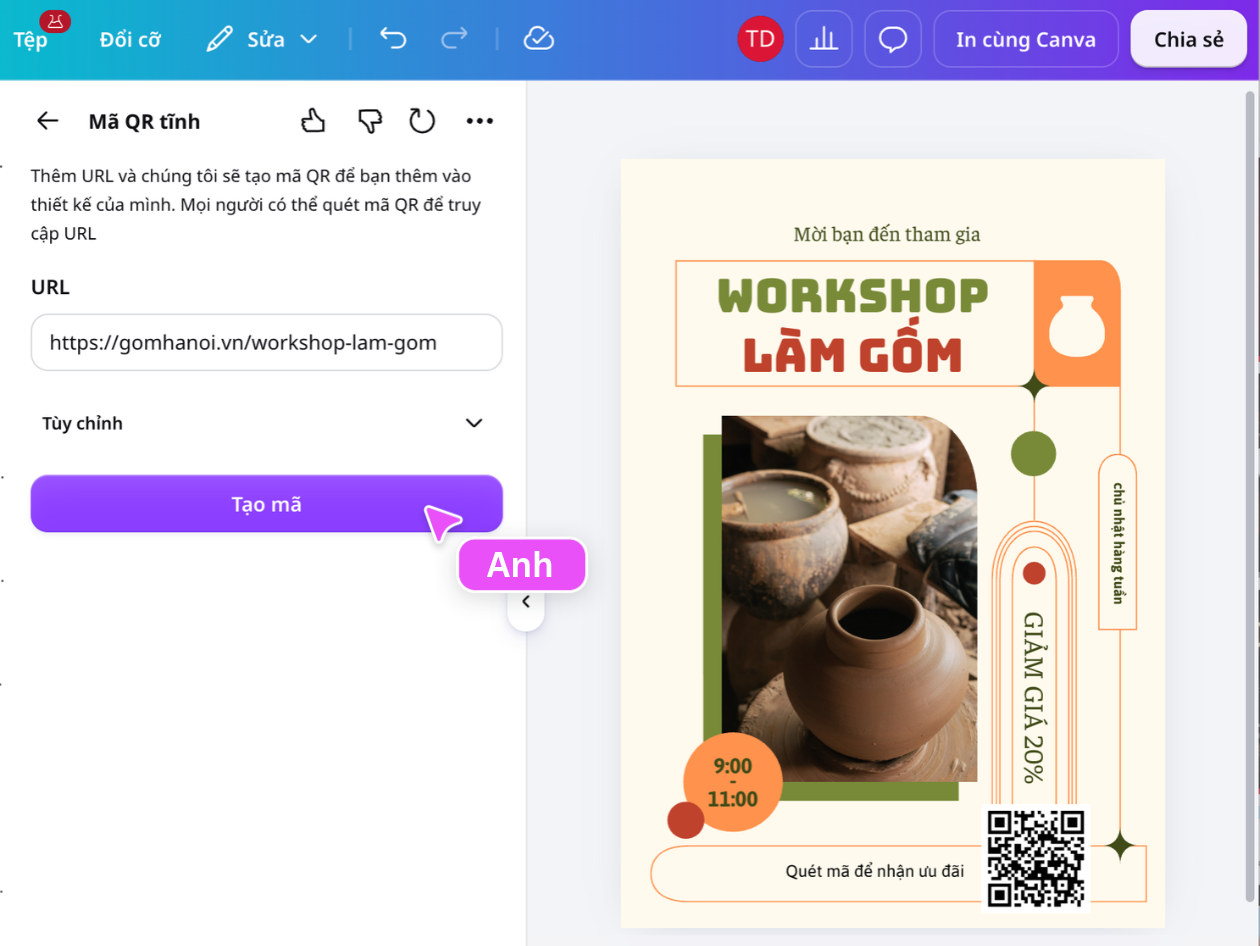
Task: Open the Sửa mode dropdown
Action: [x=262, y=39]
